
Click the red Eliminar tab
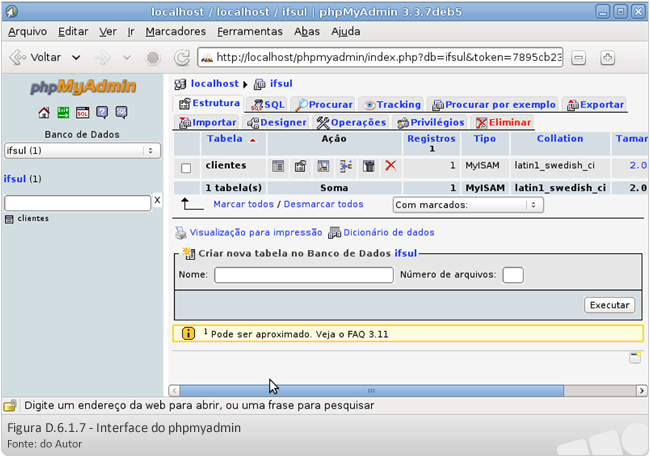(503, 123)
